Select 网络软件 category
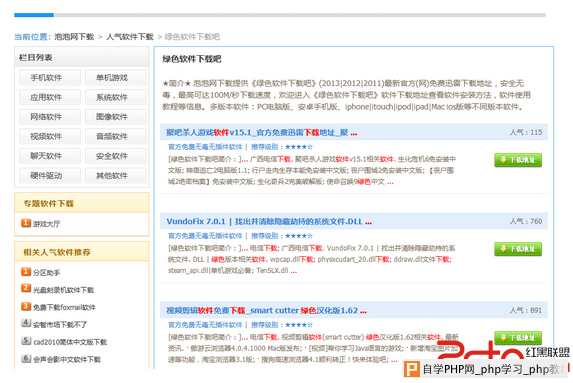The image size is (573, 383). pos(50,117)
